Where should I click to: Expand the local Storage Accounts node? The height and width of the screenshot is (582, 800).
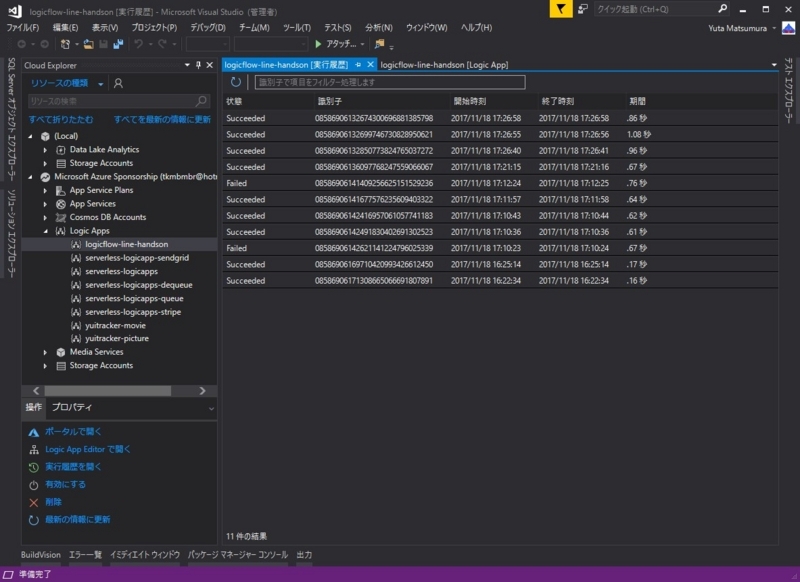pyautogui.click(x=45, y=164)
